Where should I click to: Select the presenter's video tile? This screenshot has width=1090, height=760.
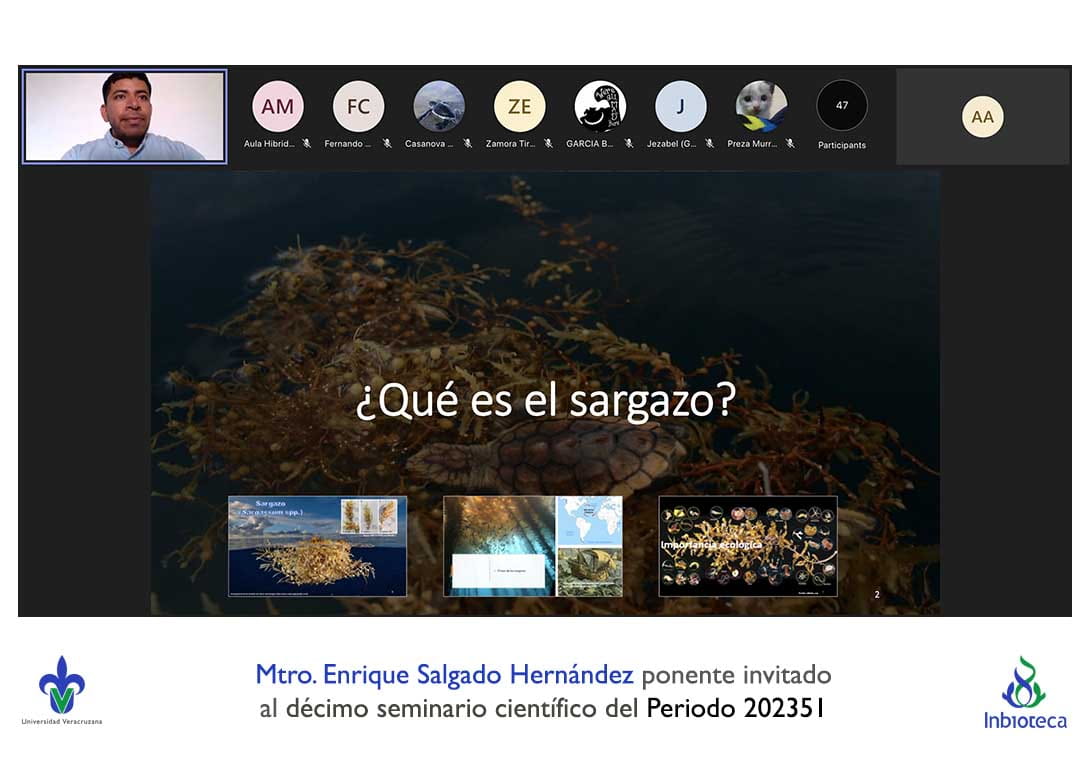125,116
